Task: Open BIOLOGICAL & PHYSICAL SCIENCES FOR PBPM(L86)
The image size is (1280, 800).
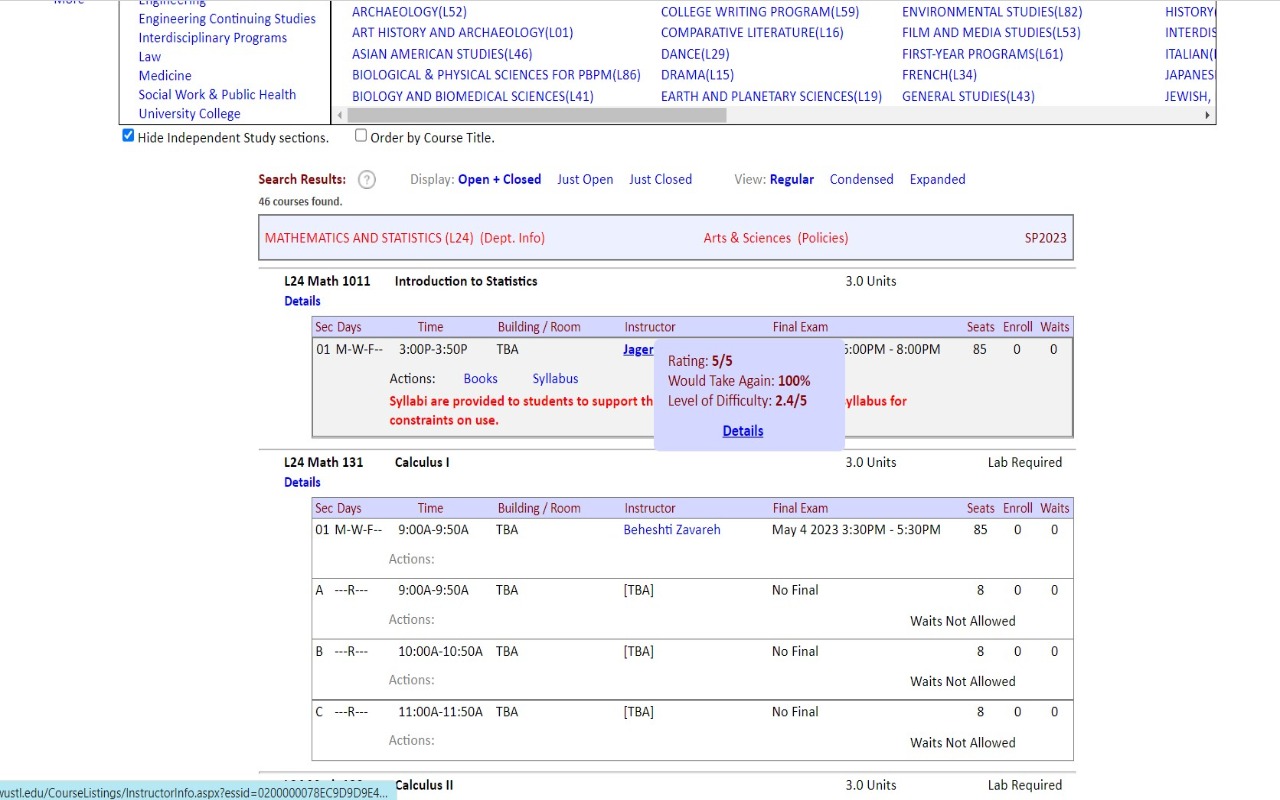Action: [x=496, y=75]
